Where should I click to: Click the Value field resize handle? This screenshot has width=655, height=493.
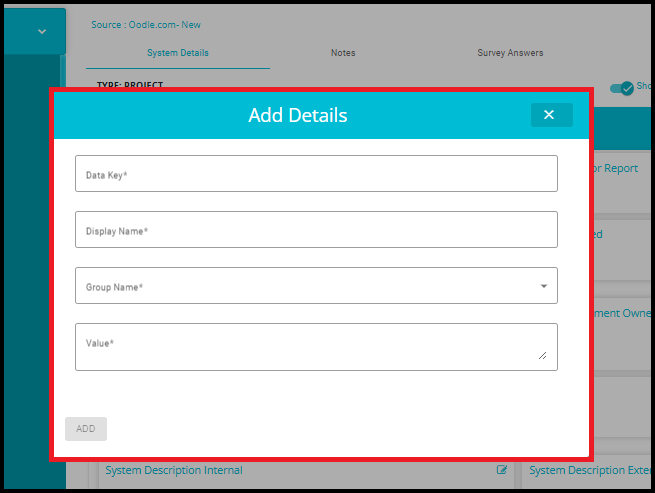tap(543, 355)
